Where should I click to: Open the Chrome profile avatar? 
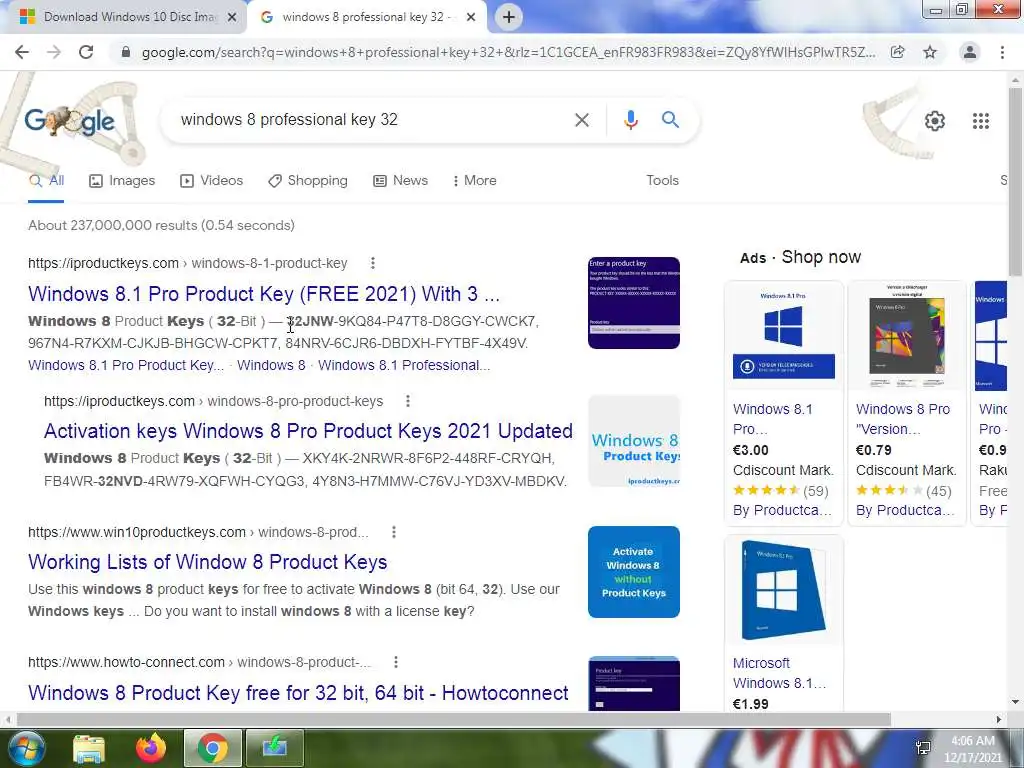pyautogui.click(x=970, y=52)
